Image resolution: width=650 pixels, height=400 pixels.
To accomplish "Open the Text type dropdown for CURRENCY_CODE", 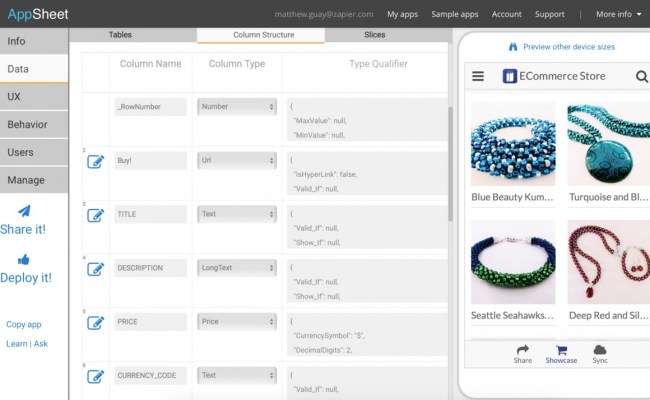I will click(x=237, y=375).
